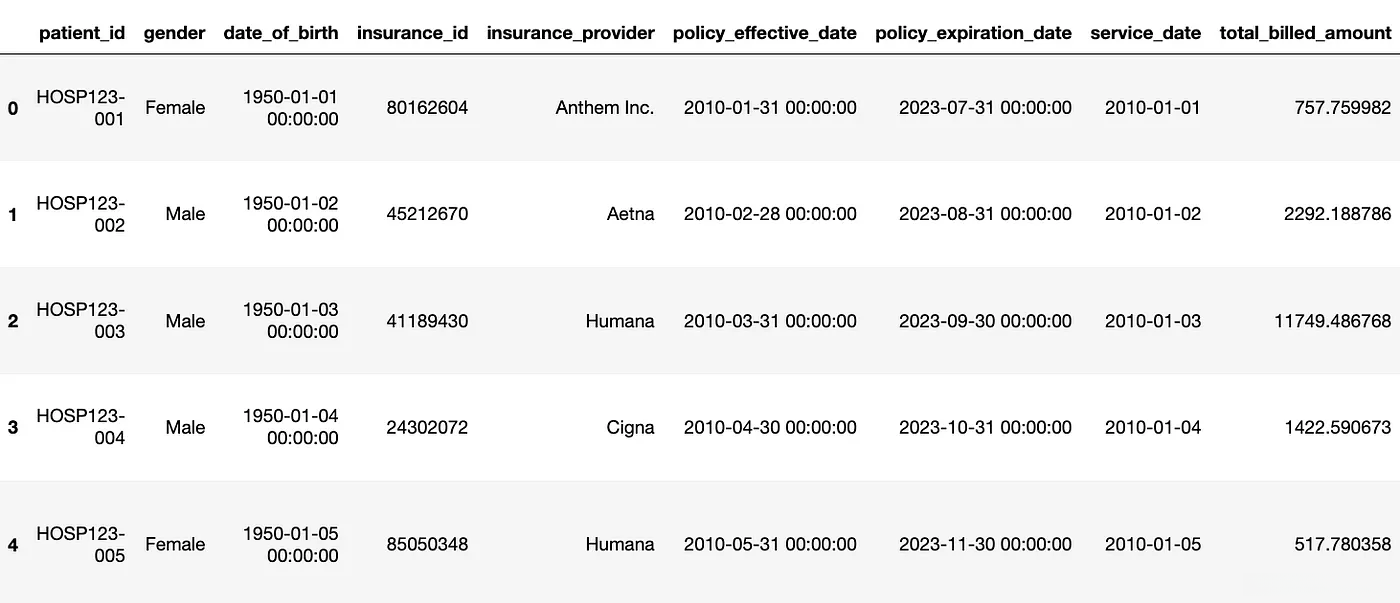Select patient ID HOSP123-001 cell
The width and height of the screenshot is (1400, 603).
point(81,108)
